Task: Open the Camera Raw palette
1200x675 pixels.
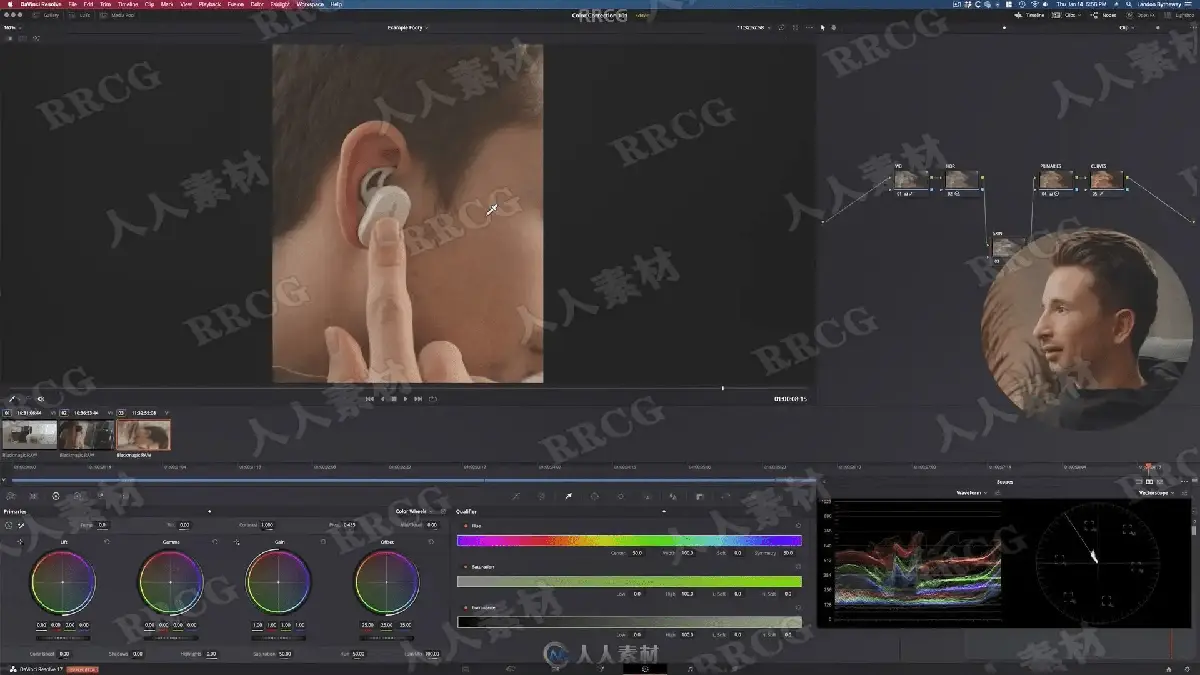Action: coord(10,496)
